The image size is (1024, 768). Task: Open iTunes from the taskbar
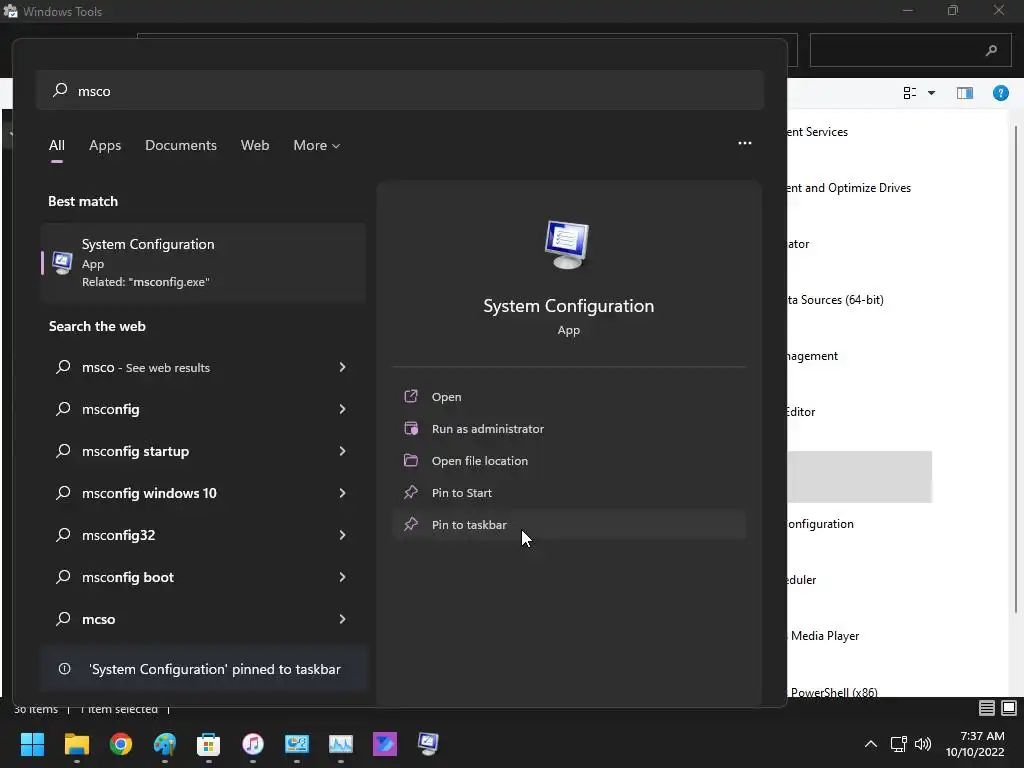pos(253,744)
